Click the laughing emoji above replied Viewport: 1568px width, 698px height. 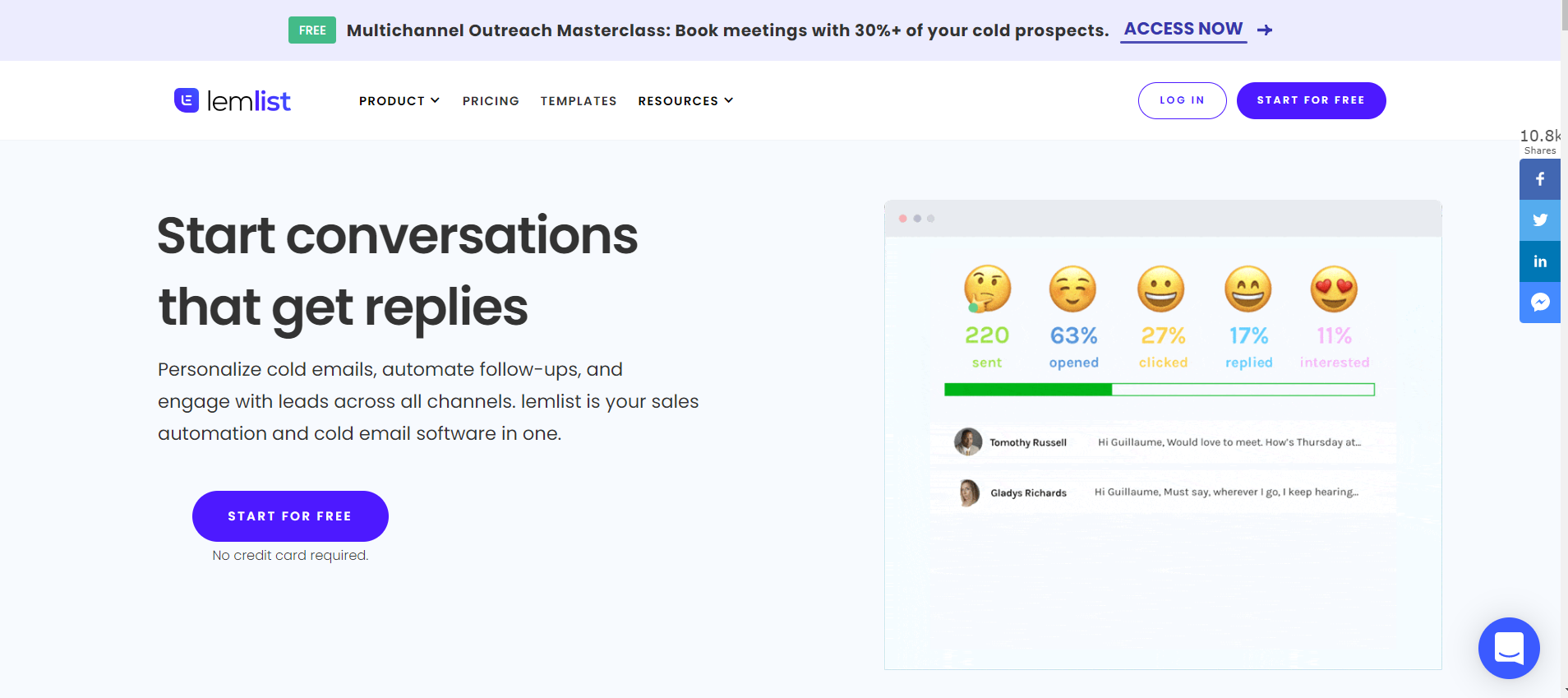click(1247, 289)
